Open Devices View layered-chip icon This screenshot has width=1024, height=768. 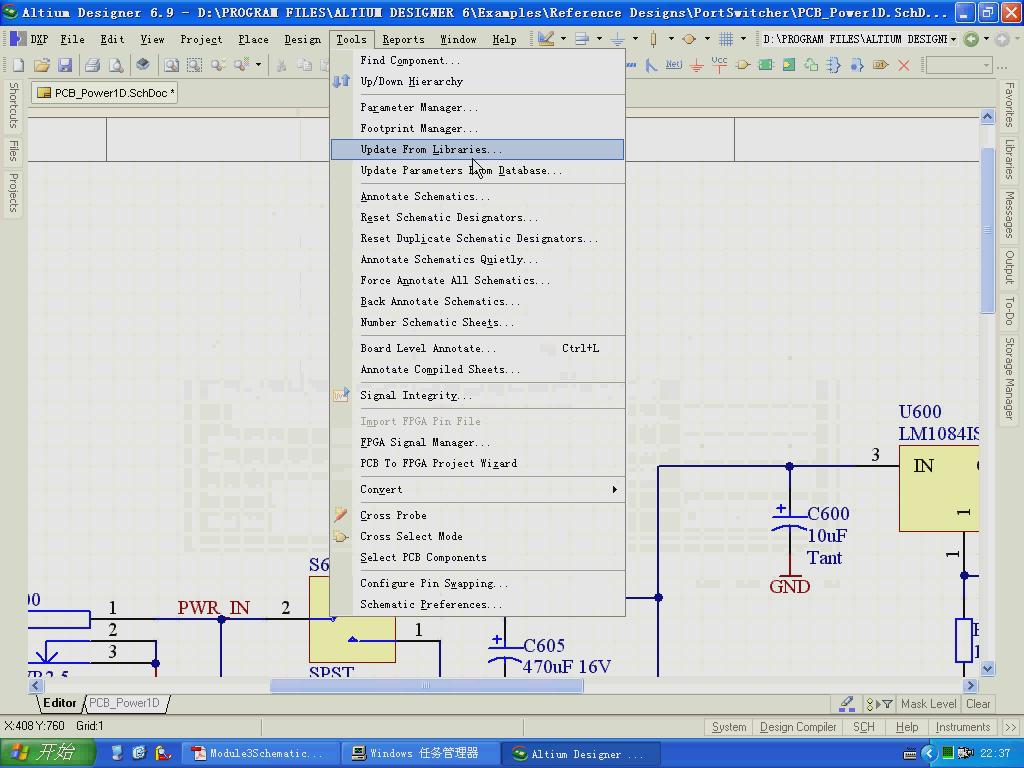[142, 65]
